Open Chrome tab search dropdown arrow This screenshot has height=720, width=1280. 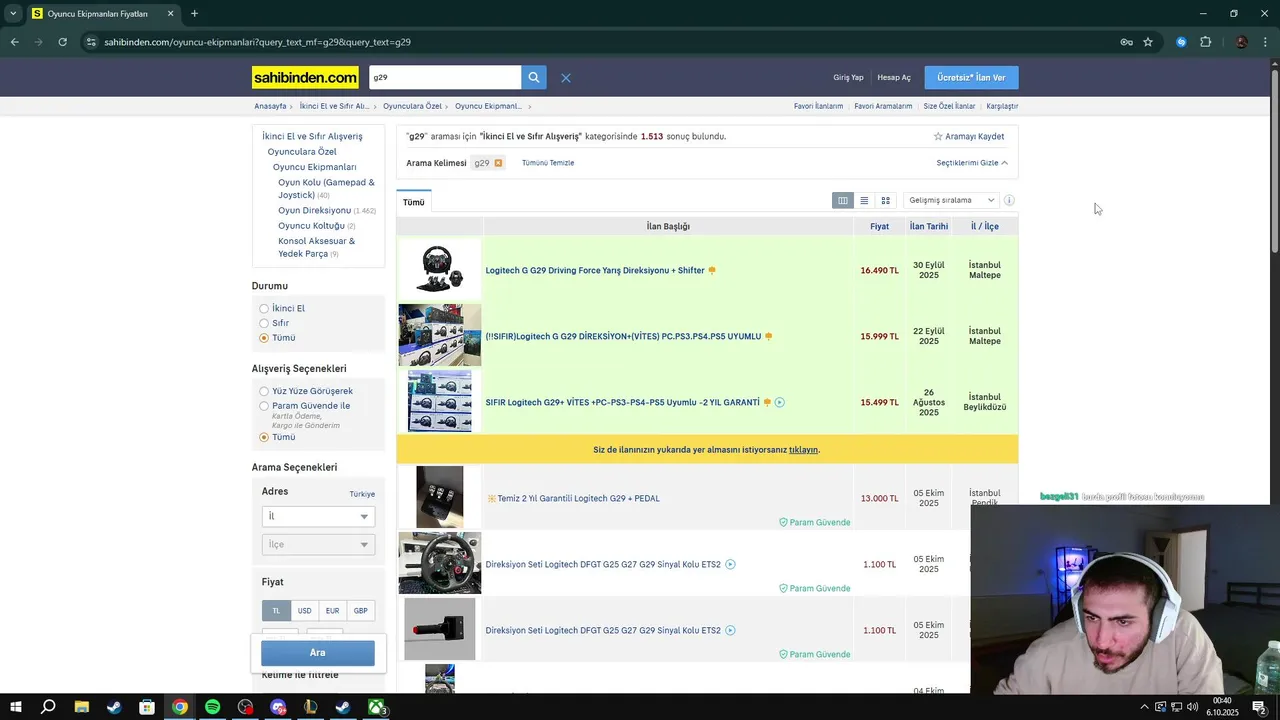[x=13, y=13]
